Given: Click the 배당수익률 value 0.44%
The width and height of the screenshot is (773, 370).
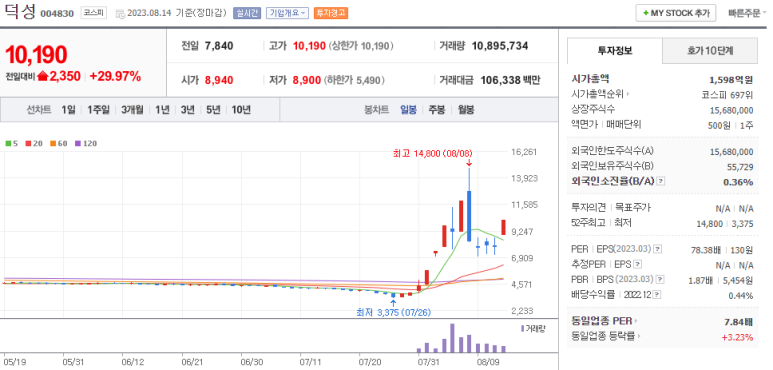Looking at the screenshot, I should (740, 296).
